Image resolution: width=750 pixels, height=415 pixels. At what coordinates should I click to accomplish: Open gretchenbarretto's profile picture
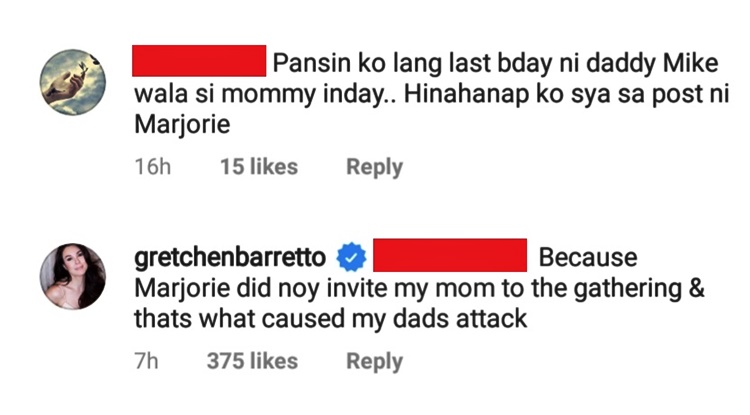tap(73, 277)
